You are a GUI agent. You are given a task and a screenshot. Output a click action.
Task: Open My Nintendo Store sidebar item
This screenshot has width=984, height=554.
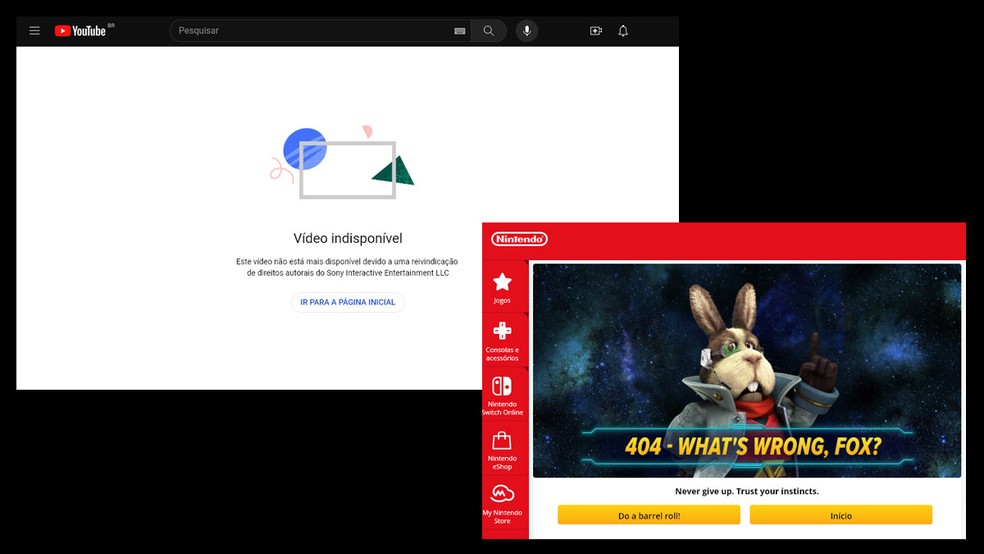tap(502, 504)
